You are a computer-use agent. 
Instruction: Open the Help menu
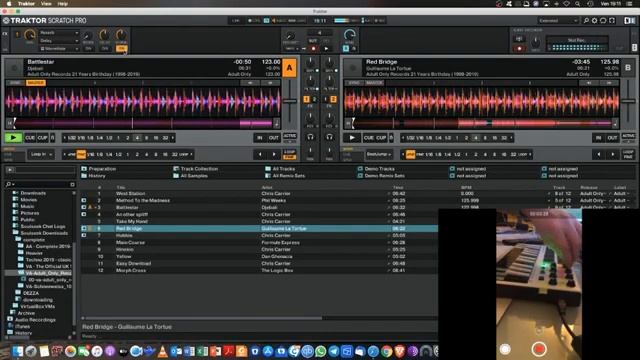tap(62, 4)
